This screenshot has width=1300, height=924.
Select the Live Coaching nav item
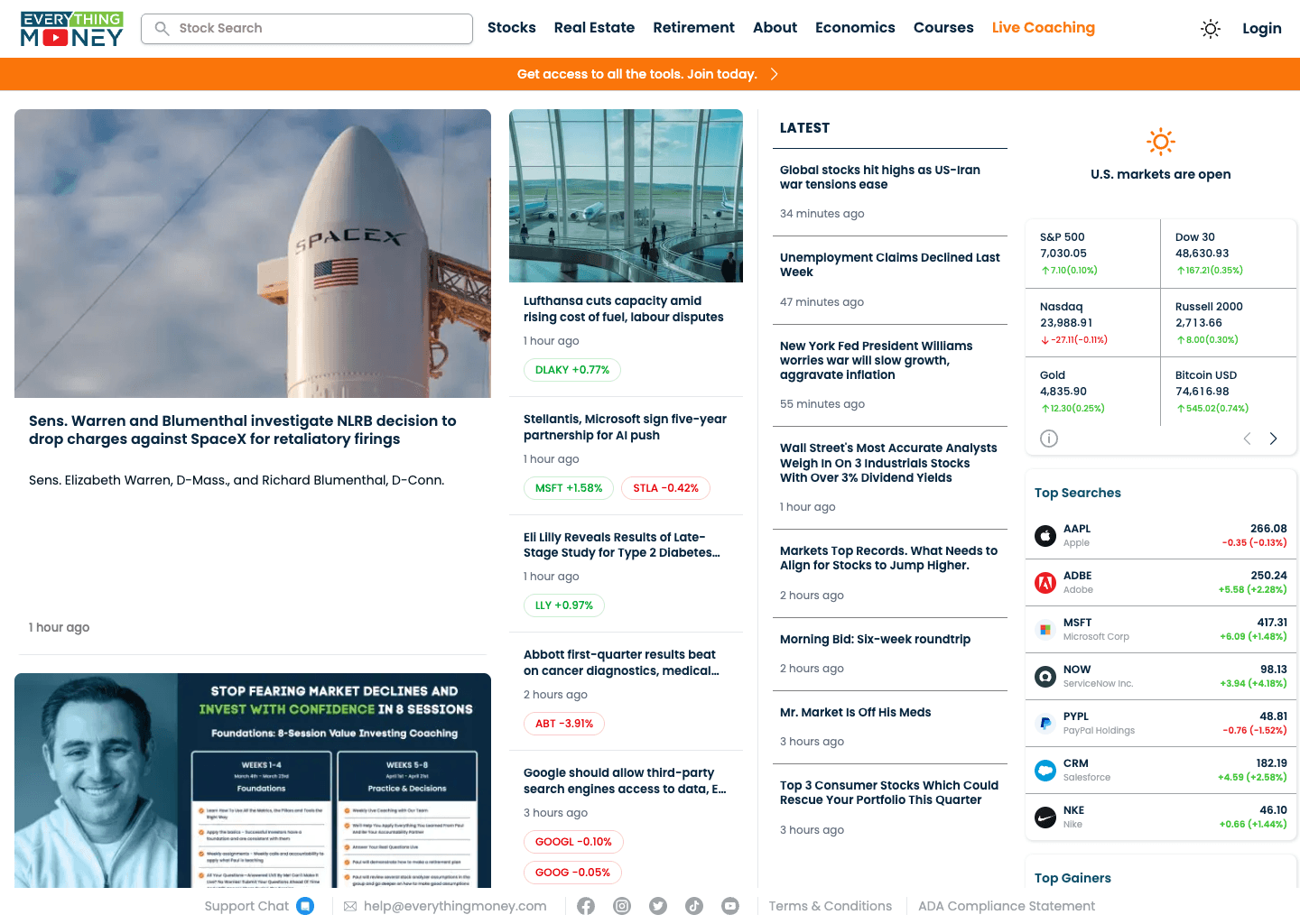pos(1043,28)
